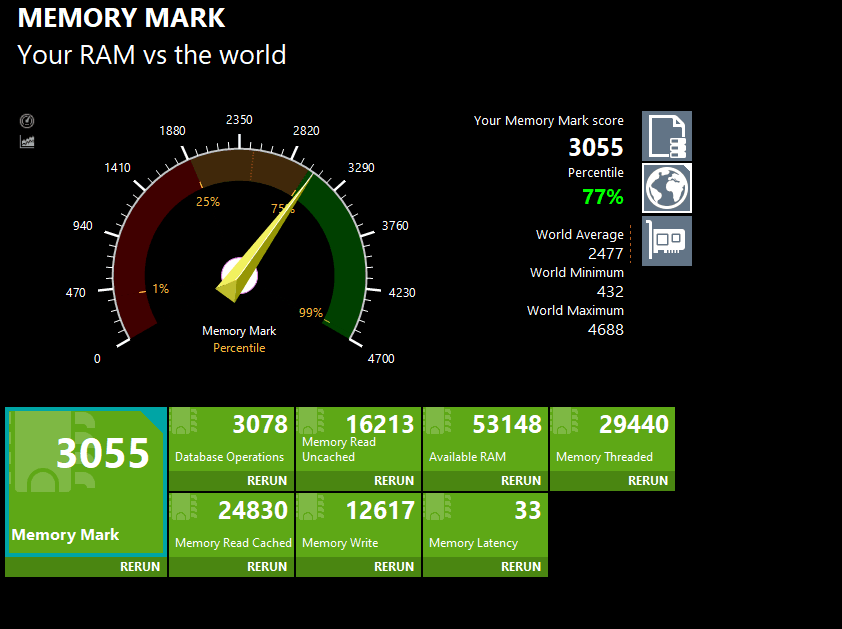Select the Memory Latency result tile

click(x=485, y=526)
